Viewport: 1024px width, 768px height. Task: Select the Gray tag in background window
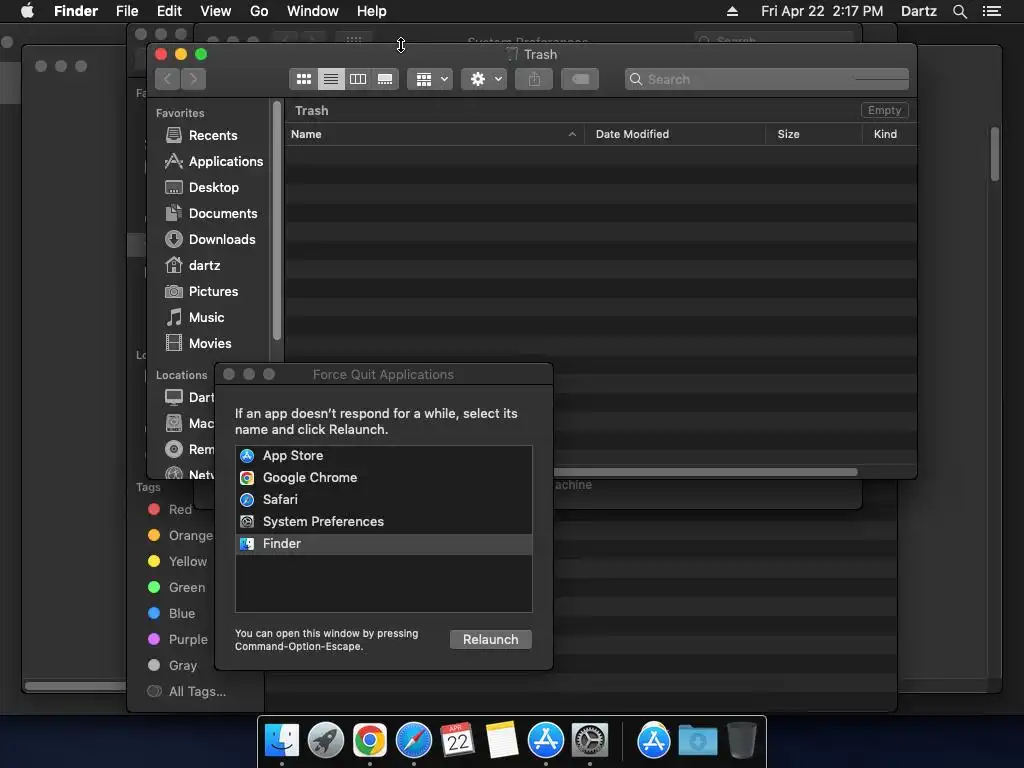point(172,665)
